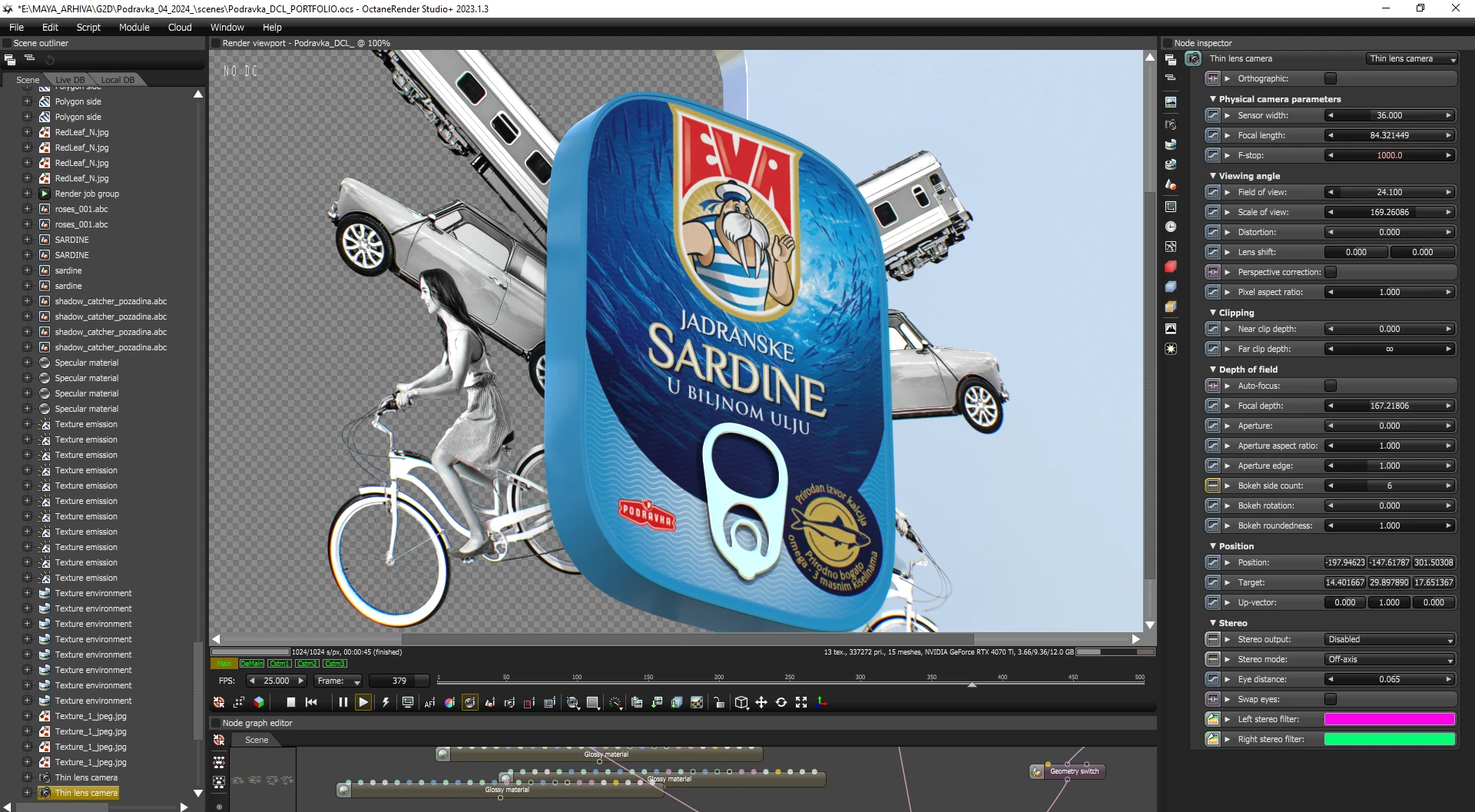The image size is (1475, 812).
Task: Open the Cloud menu
Action: (180, 27)
